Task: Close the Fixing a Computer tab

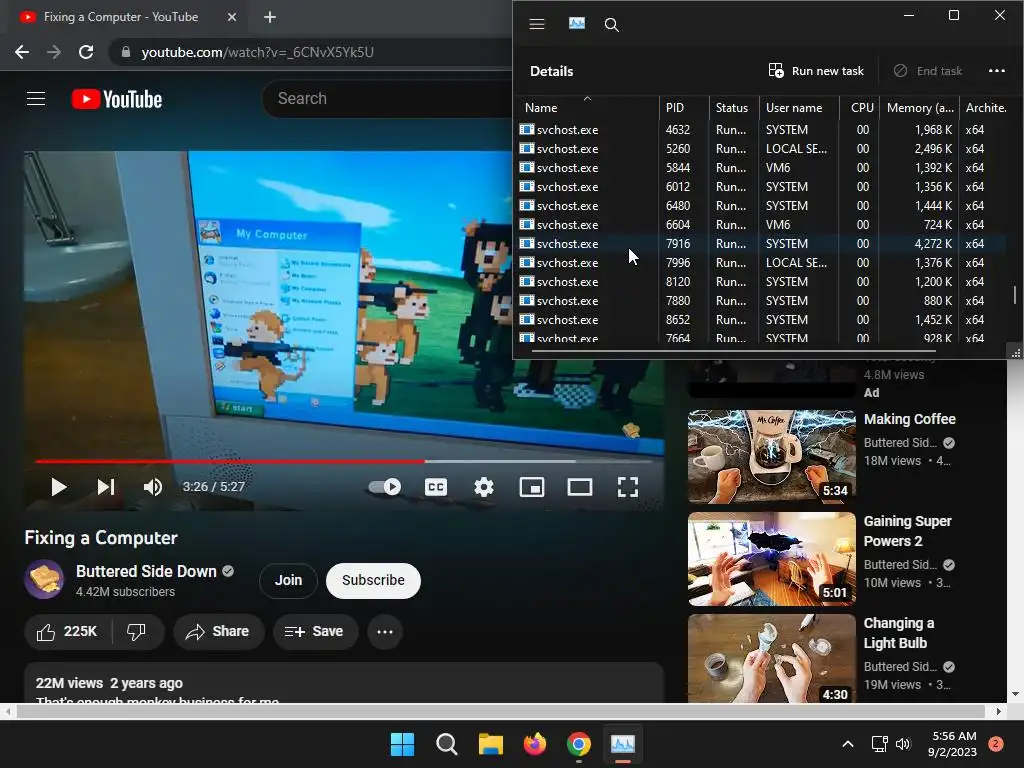Action: tap(232, 17)
